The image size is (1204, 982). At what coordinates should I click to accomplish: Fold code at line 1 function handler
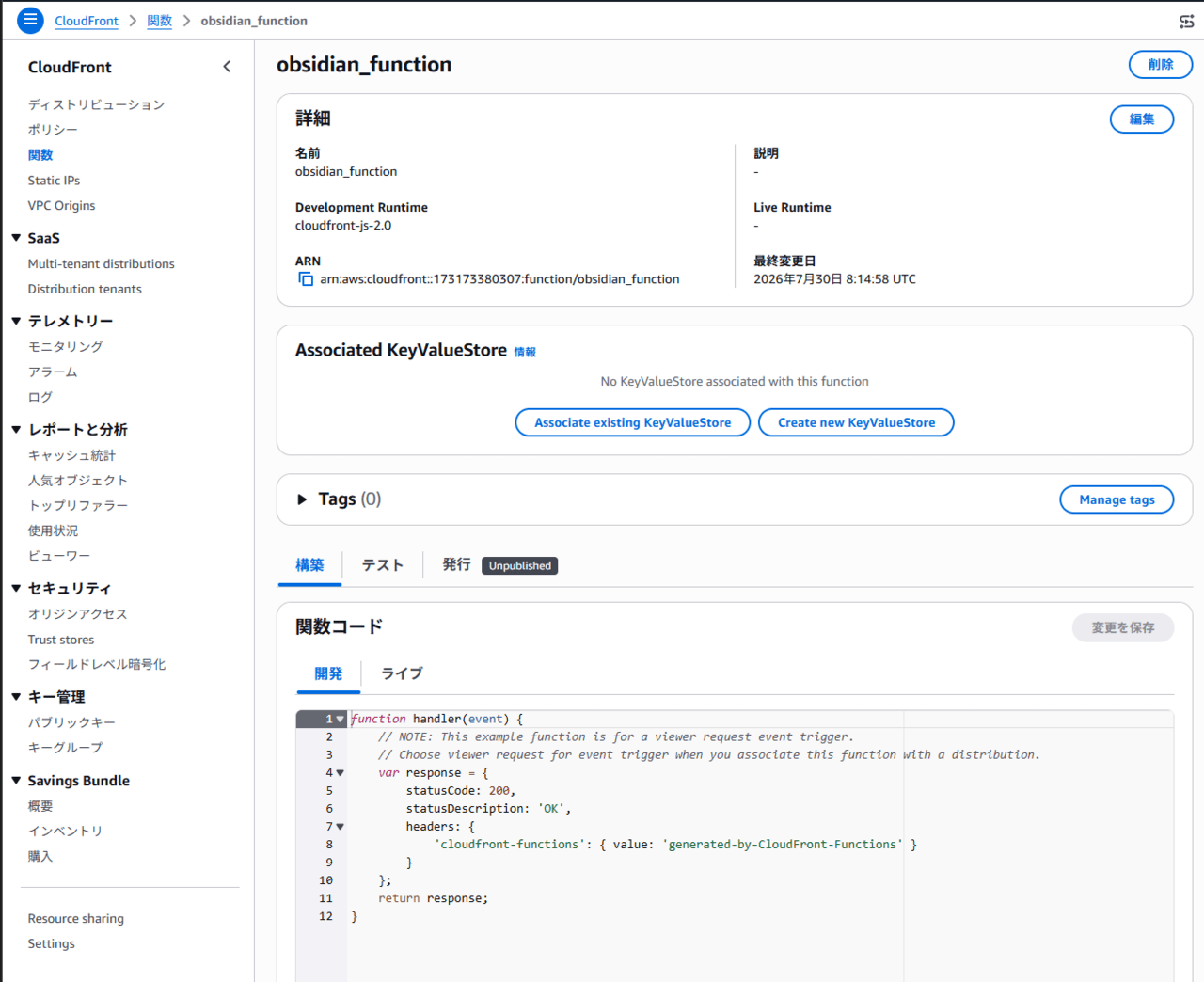coord(341,720)
